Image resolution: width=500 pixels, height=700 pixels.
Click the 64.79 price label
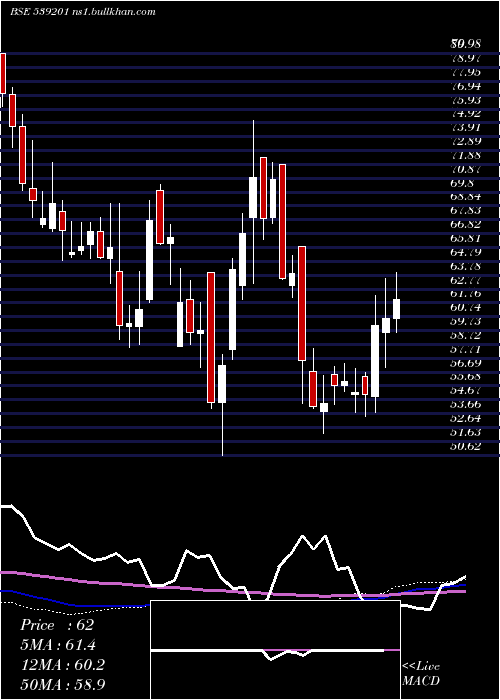(x=466, y=252)
